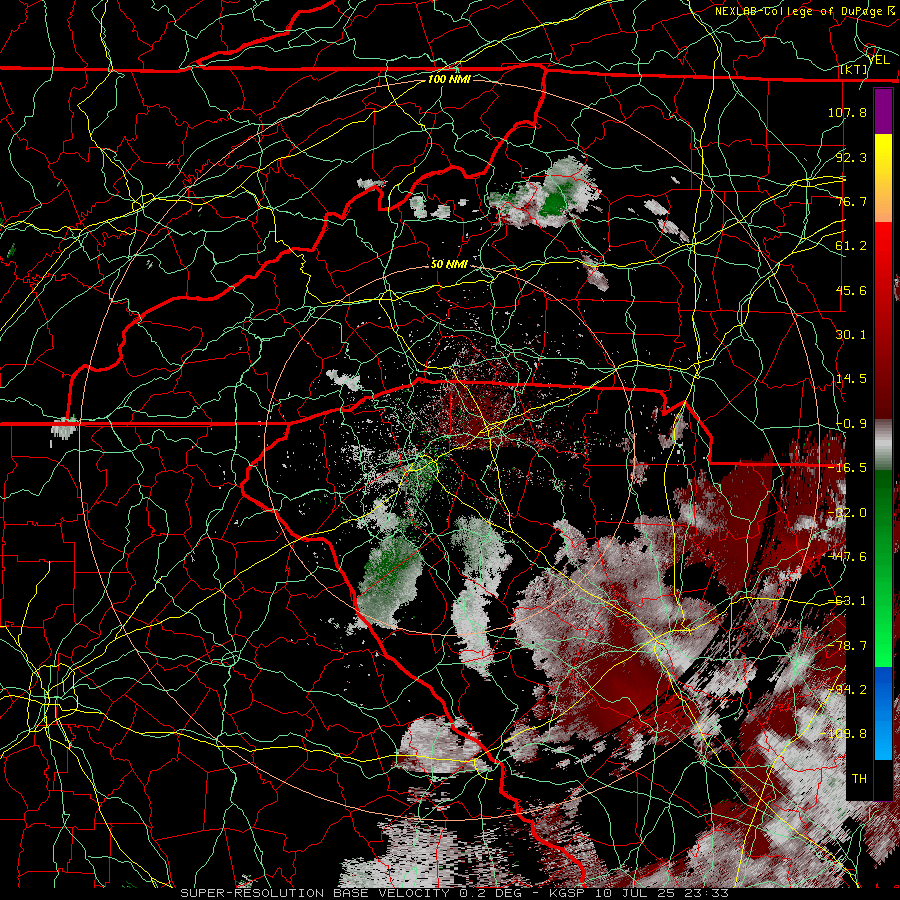This screenshot has width=900, height=900.
Task: Select the -47.6 velocity scale value
Action: tap(847, 557)
